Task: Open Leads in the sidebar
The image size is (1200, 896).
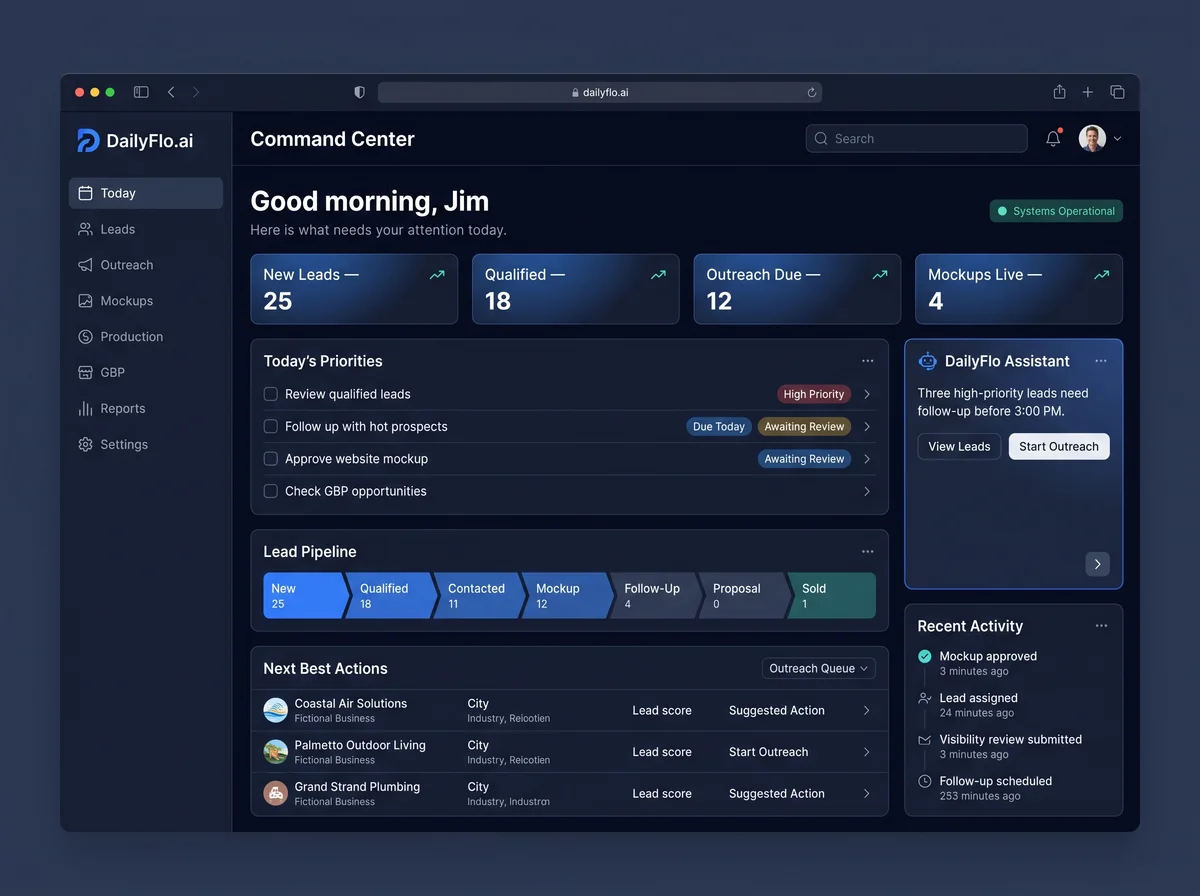Action: pos(146,229)
